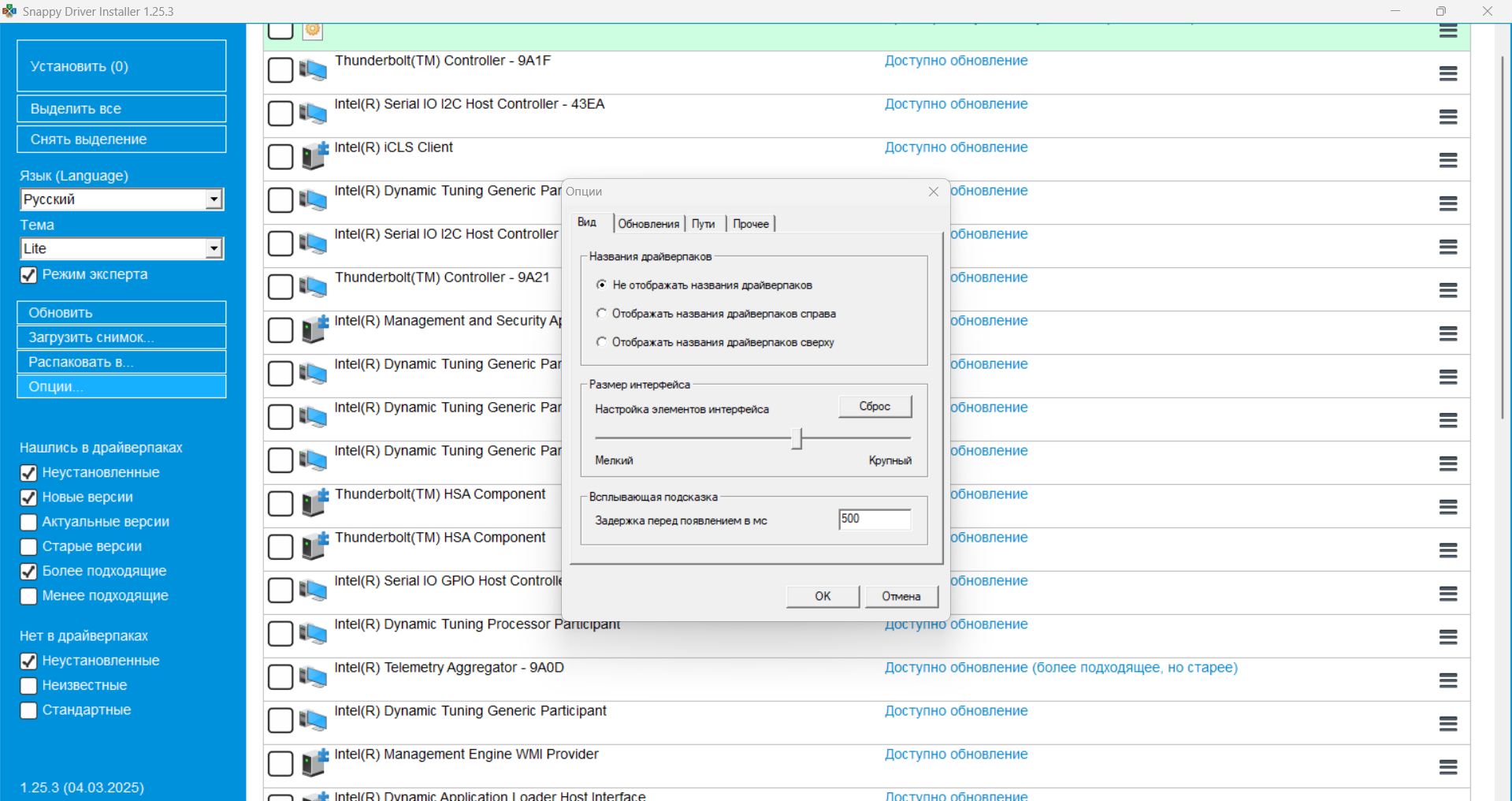Click the tooltip delay field showing 500

[875, 519]
